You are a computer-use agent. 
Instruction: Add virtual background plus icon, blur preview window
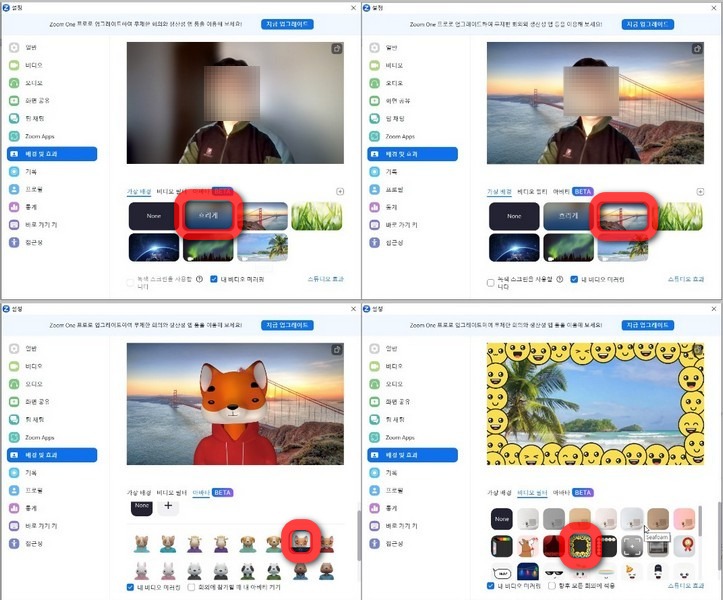(340, 191)
